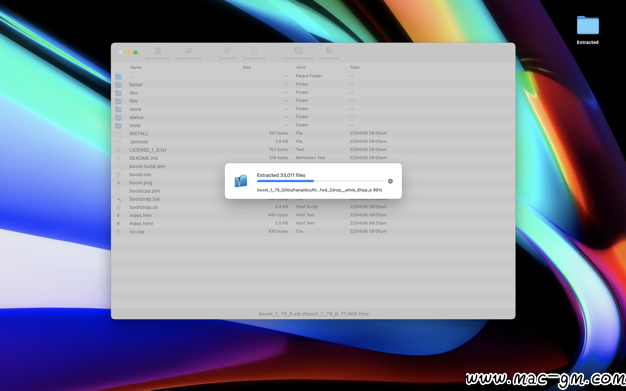Click the Select All checkmark icon
The height and width of the screenshot is (391, 626).
(228, 51)
